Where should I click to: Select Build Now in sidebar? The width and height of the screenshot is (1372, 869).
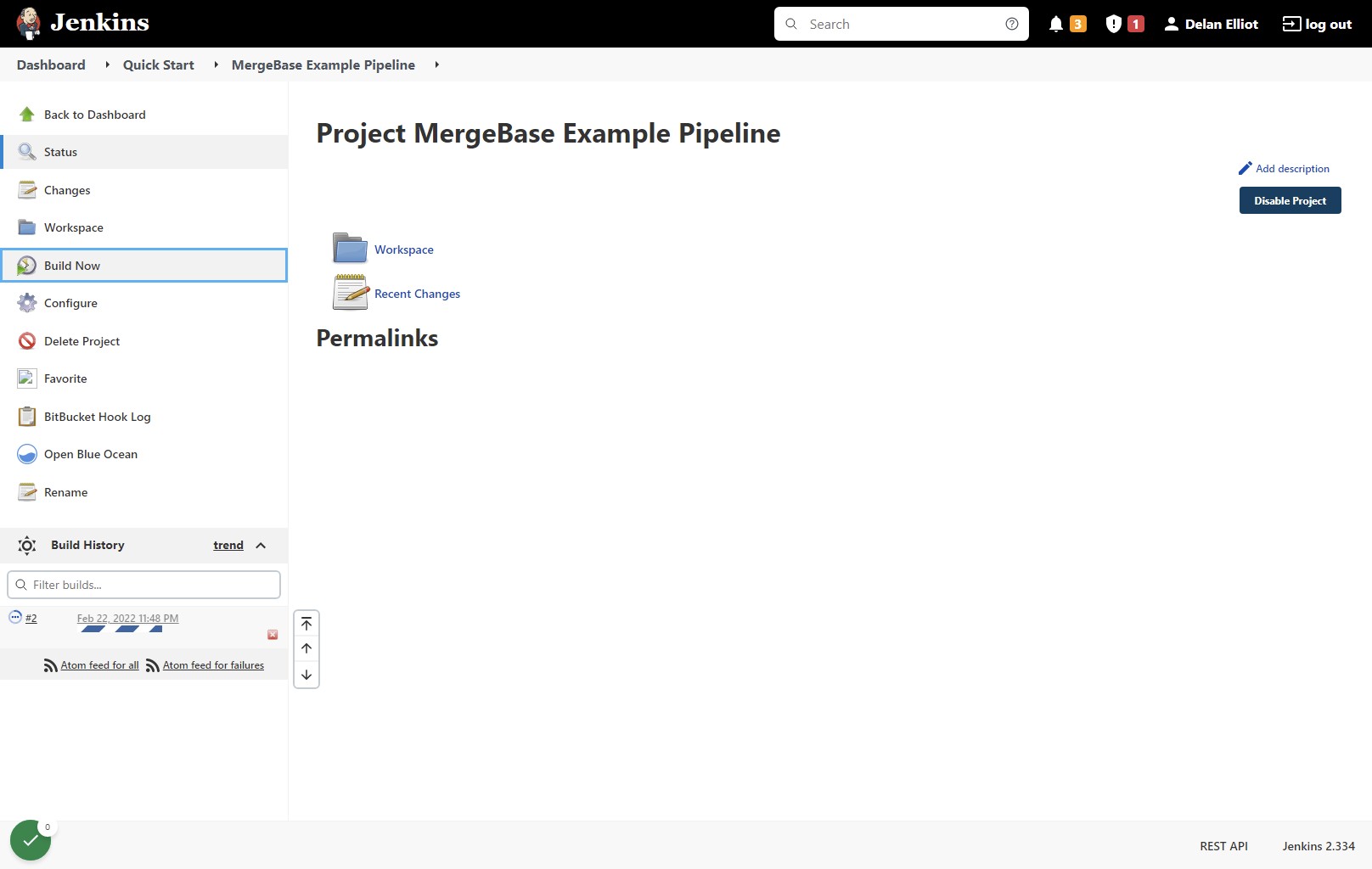pos(144,266)
